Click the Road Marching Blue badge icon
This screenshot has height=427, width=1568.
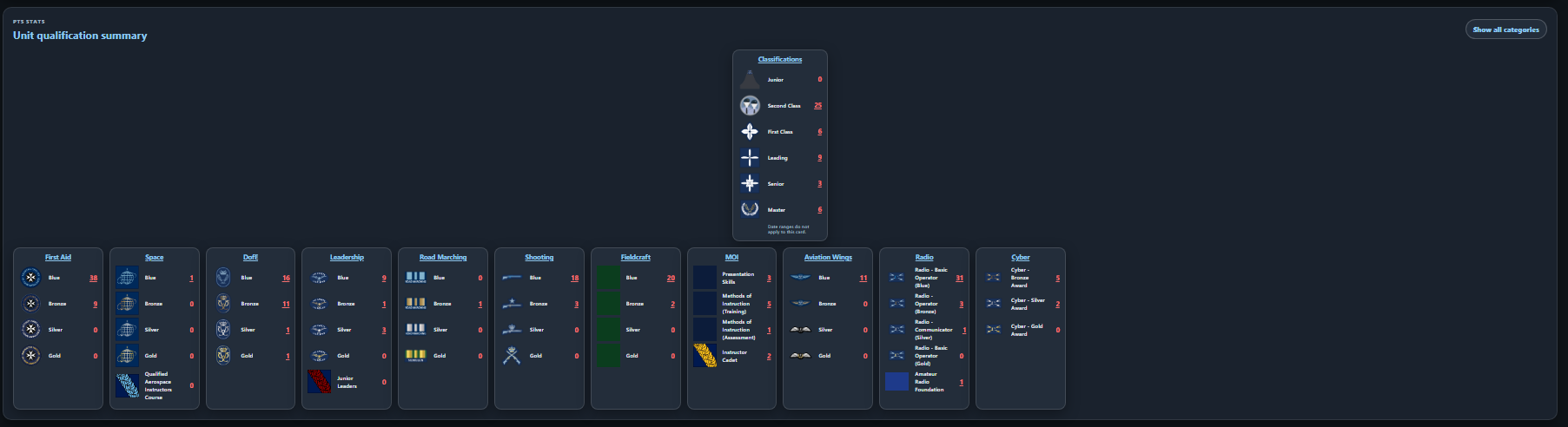(415, 278)
